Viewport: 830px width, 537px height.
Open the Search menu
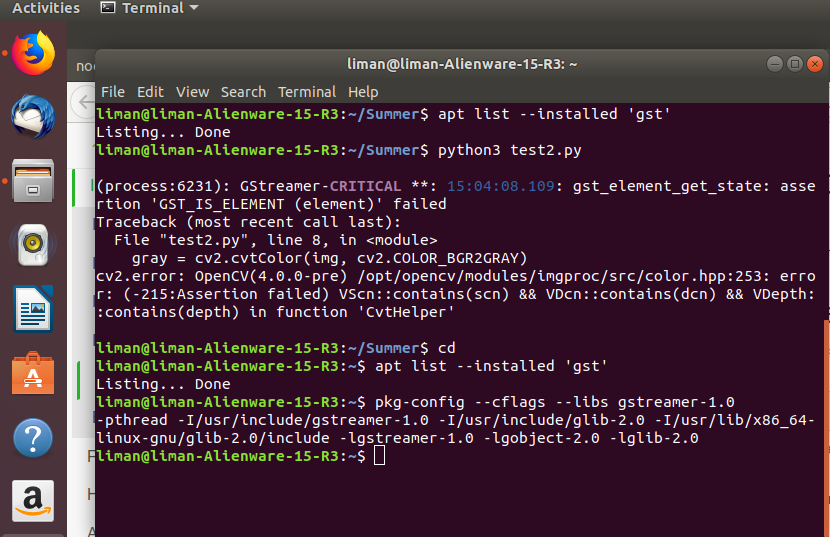click(243, 92)
